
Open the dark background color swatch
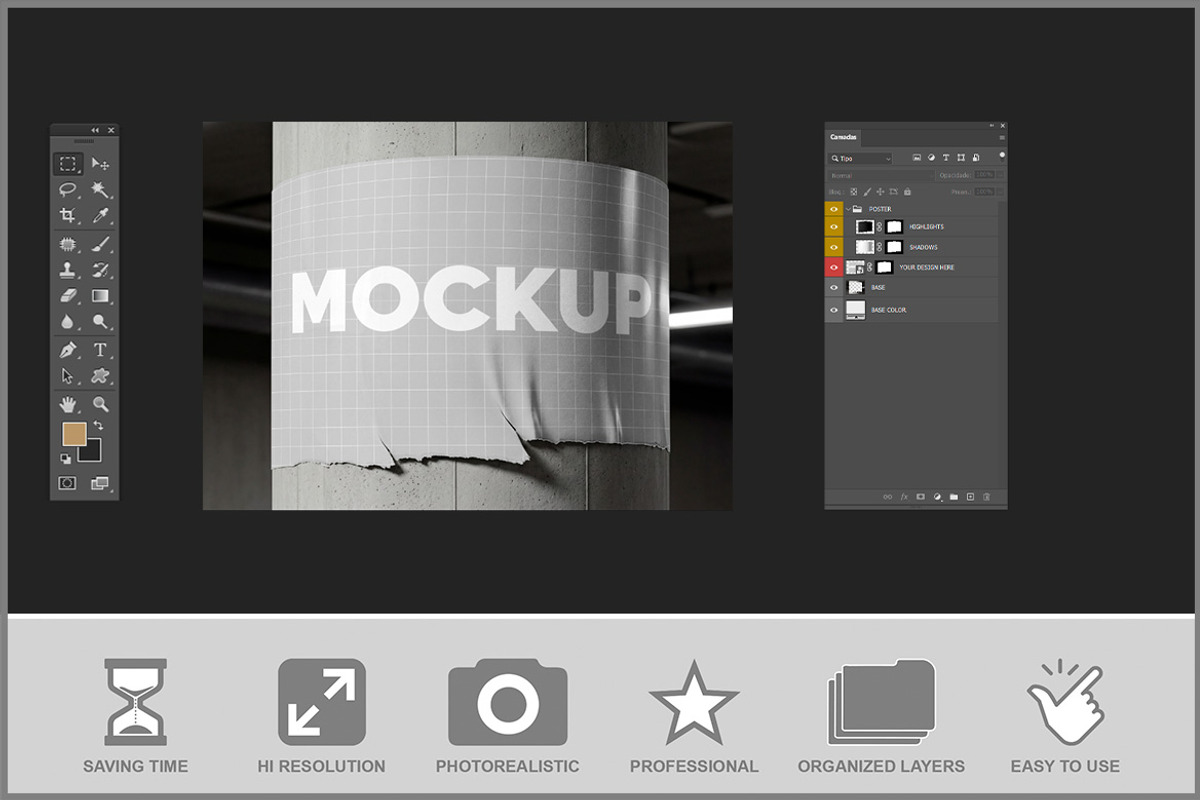92,453
